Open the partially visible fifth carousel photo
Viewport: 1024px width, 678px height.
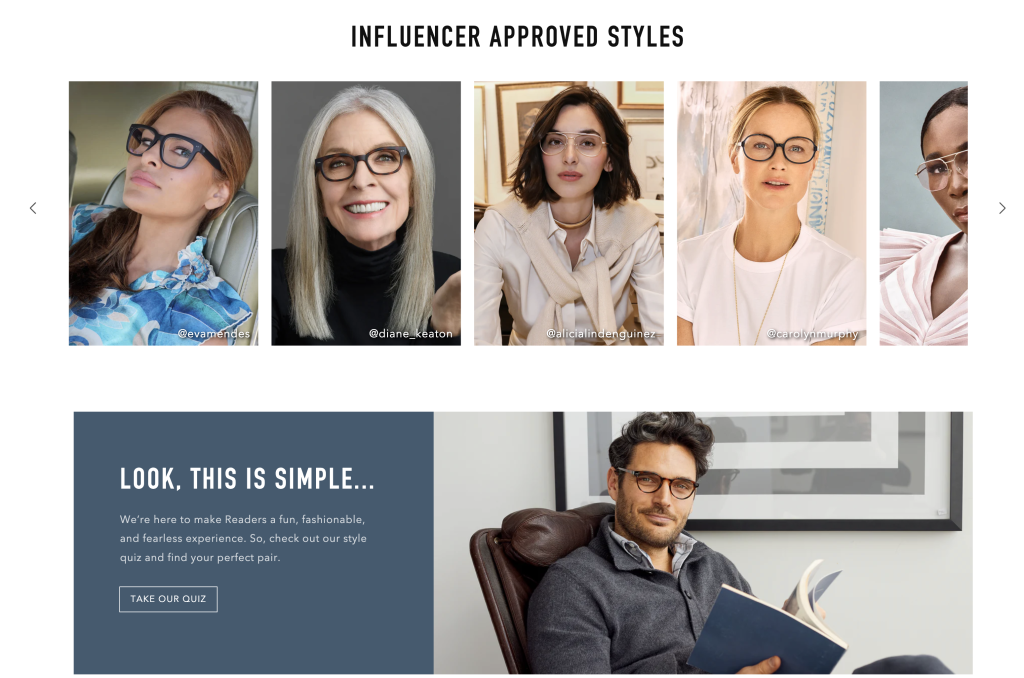click(923, 213)
